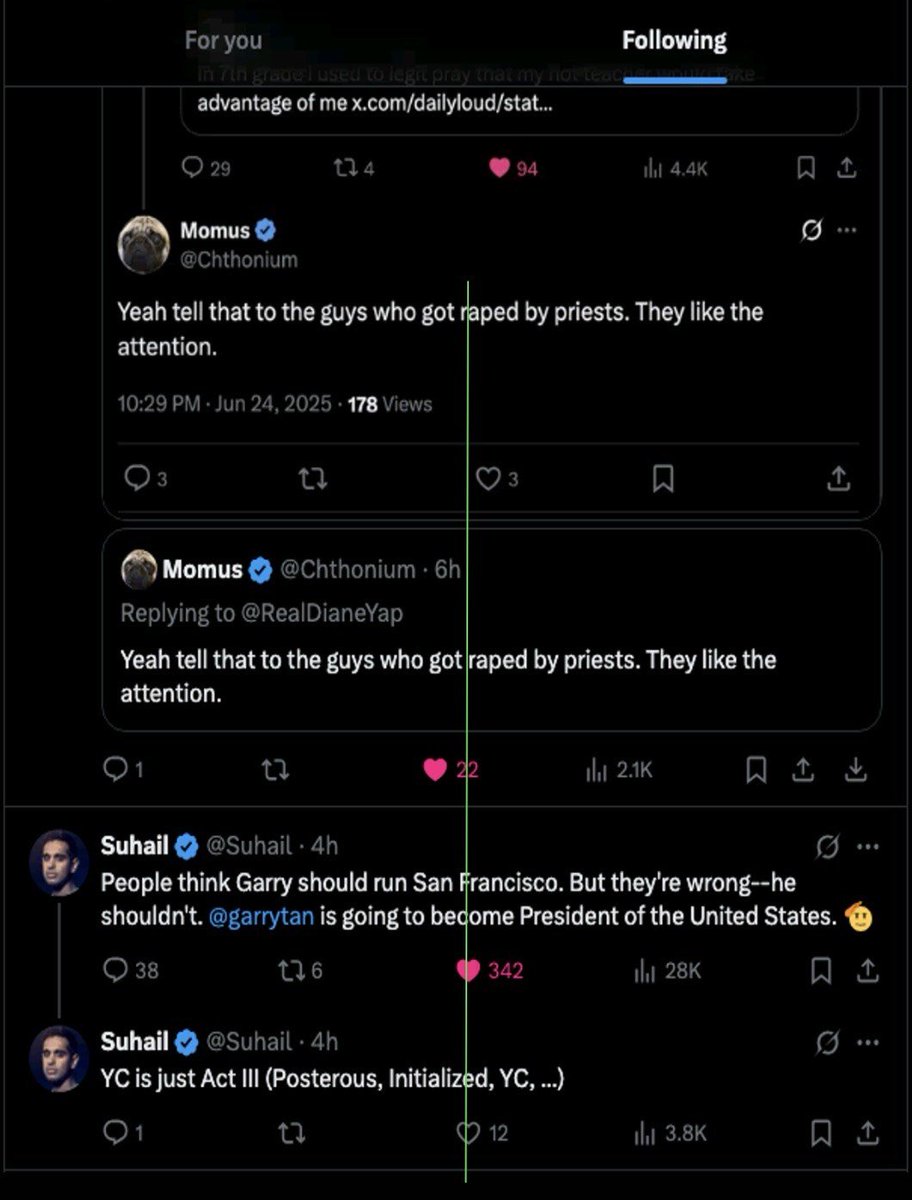The image size is (912, 1200).
Task: Open the @garrytan mention link
Action: pyautogui.click(x=262, y=916)
